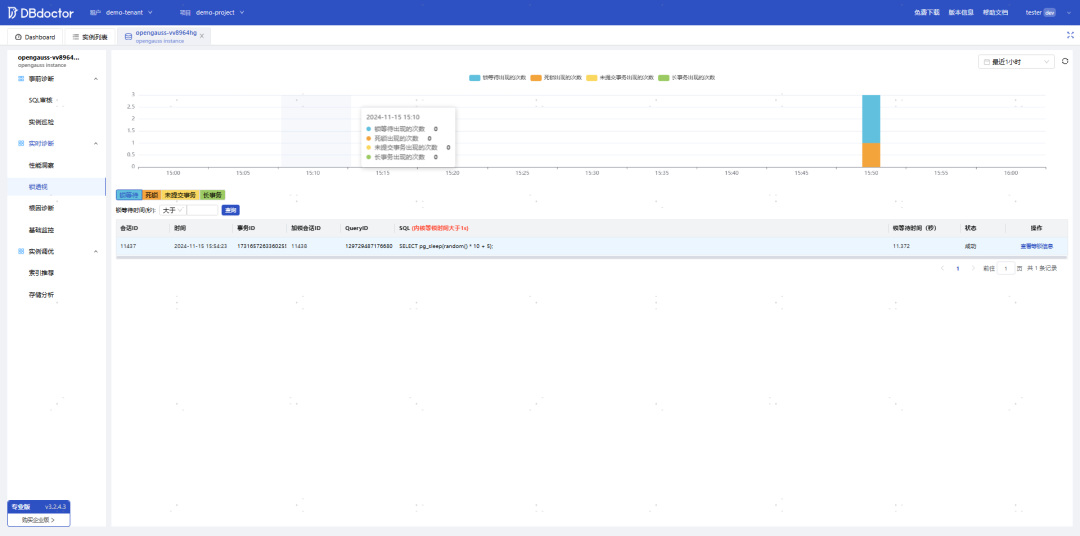Toggle 未提交事务出现的次数 legend series
The height and width of the screenshot is (536, 1080).
click(620, 78)
